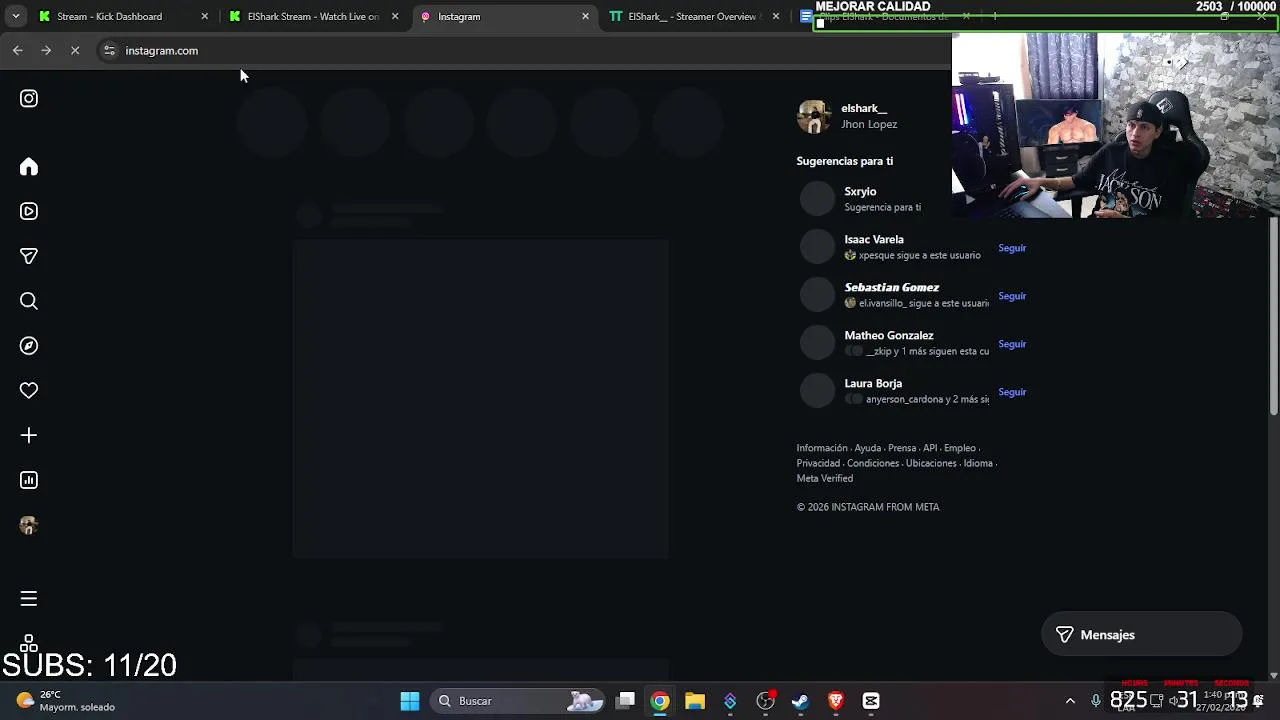Switch to ElShark Stream Watch Live tab
Image resolution: width=1280 pixels, height=720 pixels.
313,16
